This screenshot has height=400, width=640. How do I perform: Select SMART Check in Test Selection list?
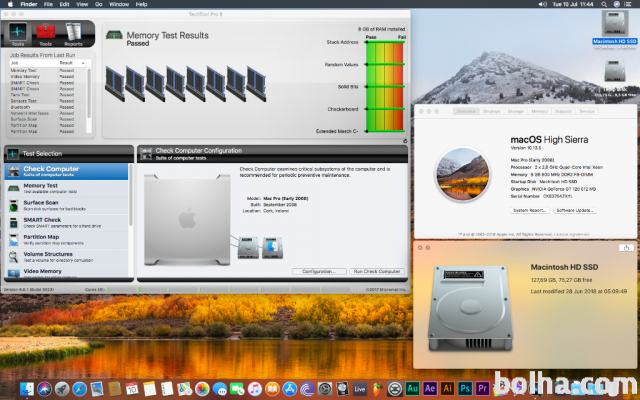(x=66, y=222)
